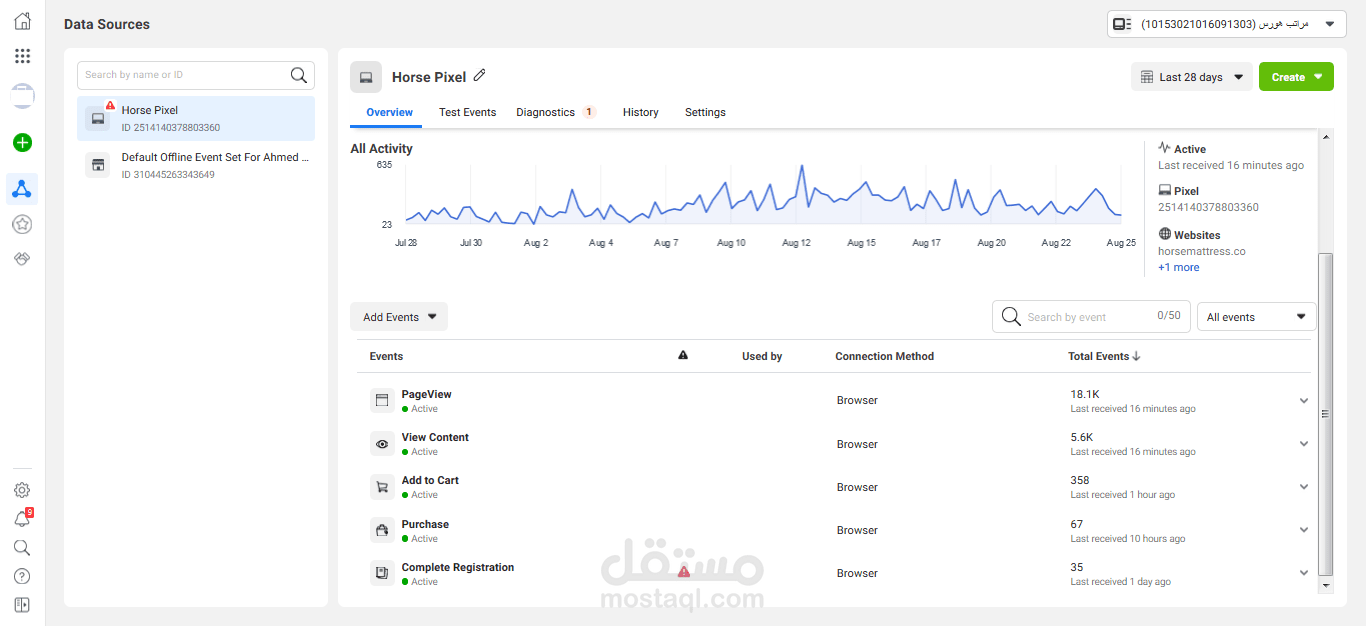Select Default Offline Event Set For Ahmed
This screenshot has height=626, width=1366.
click(x=196, y=165)
